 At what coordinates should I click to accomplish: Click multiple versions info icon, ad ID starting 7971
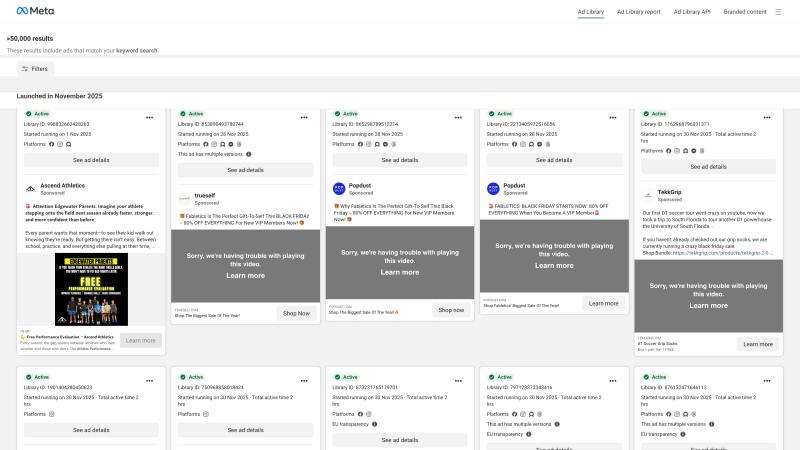coord(557,424)
